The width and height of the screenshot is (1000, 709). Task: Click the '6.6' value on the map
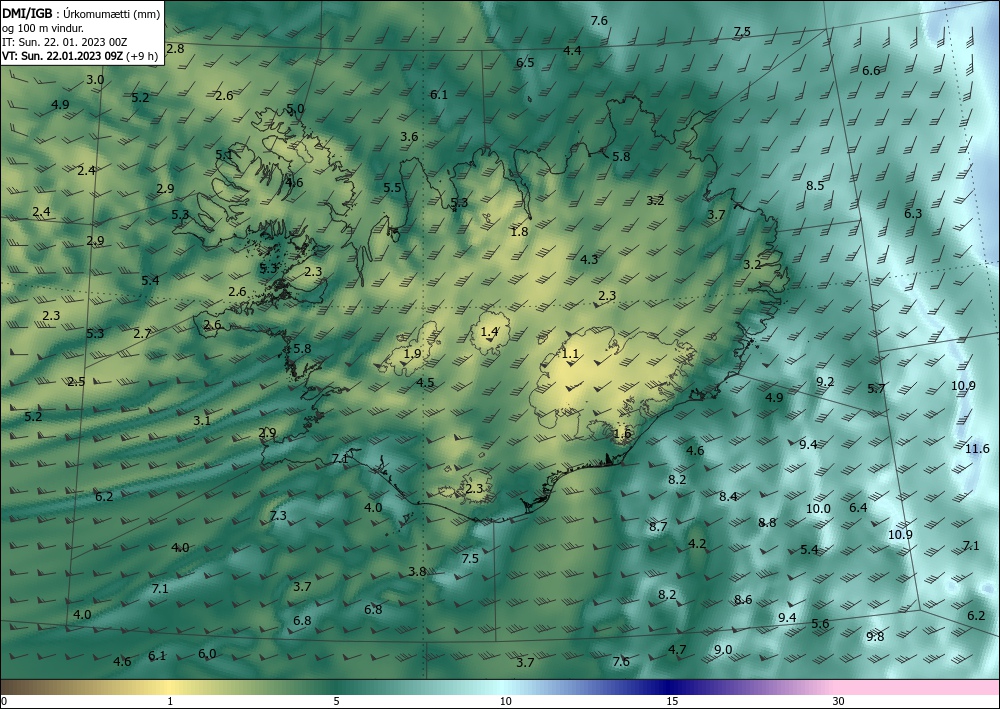tap(871, 71)
